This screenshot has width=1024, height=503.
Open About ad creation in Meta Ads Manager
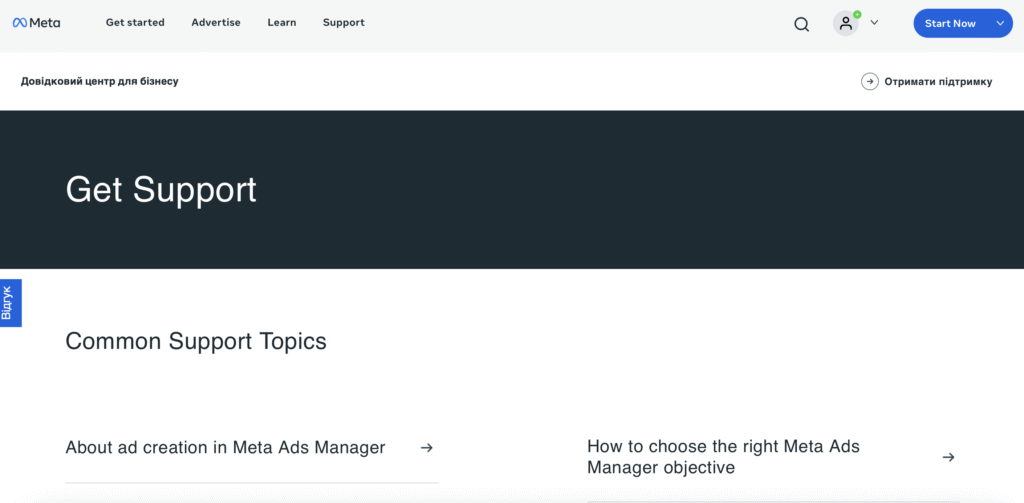point(225,448)
